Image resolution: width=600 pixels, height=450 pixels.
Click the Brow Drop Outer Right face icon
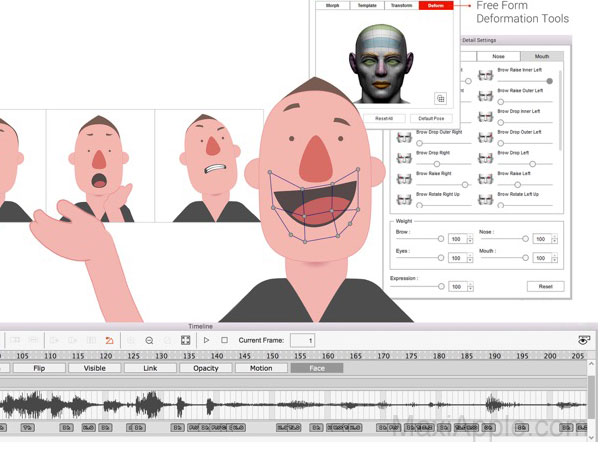(x=404, y=137)
